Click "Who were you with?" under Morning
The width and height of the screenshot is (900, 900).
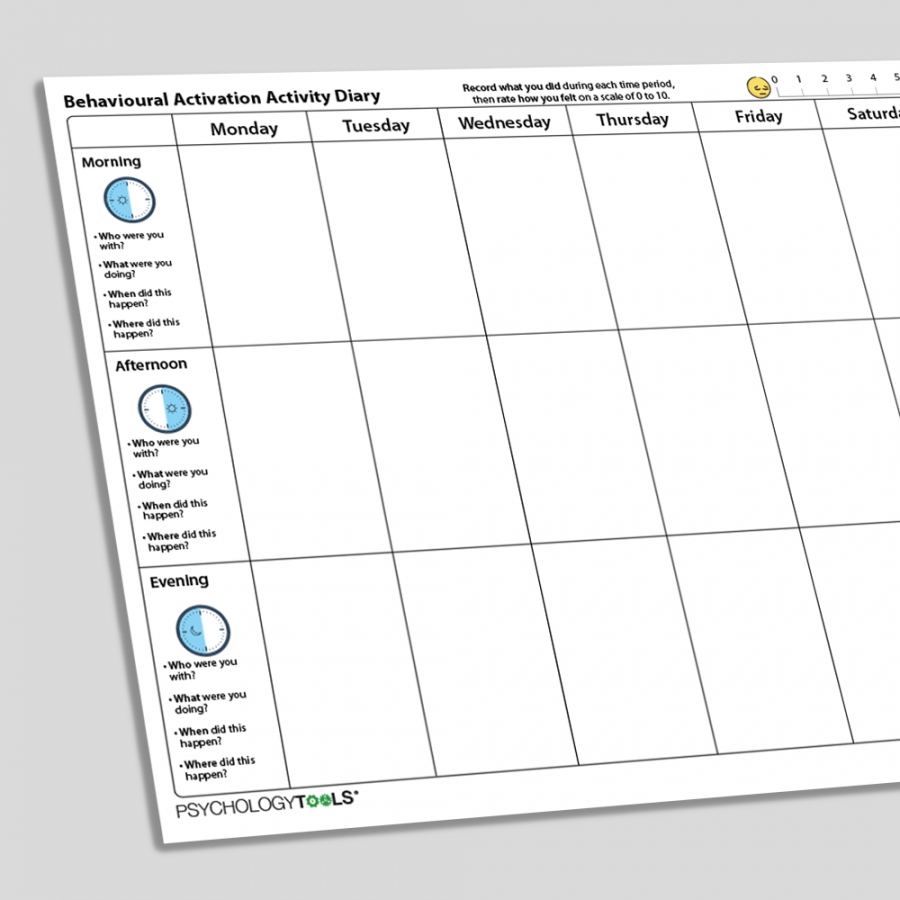[x=131, y=241]
